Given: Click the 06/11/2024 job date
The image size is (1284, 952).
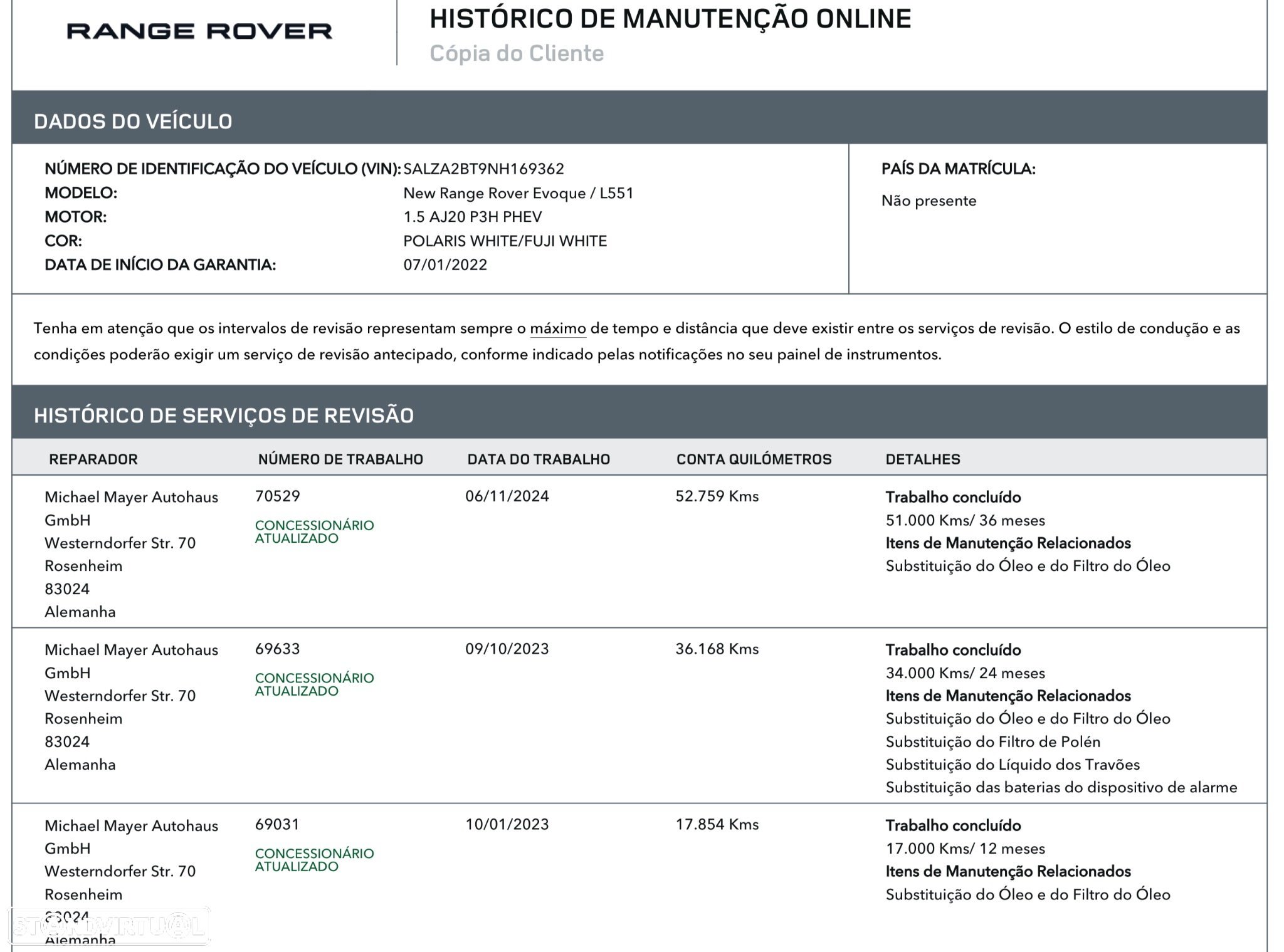Looking at the screenshot, I should (507, 496).
